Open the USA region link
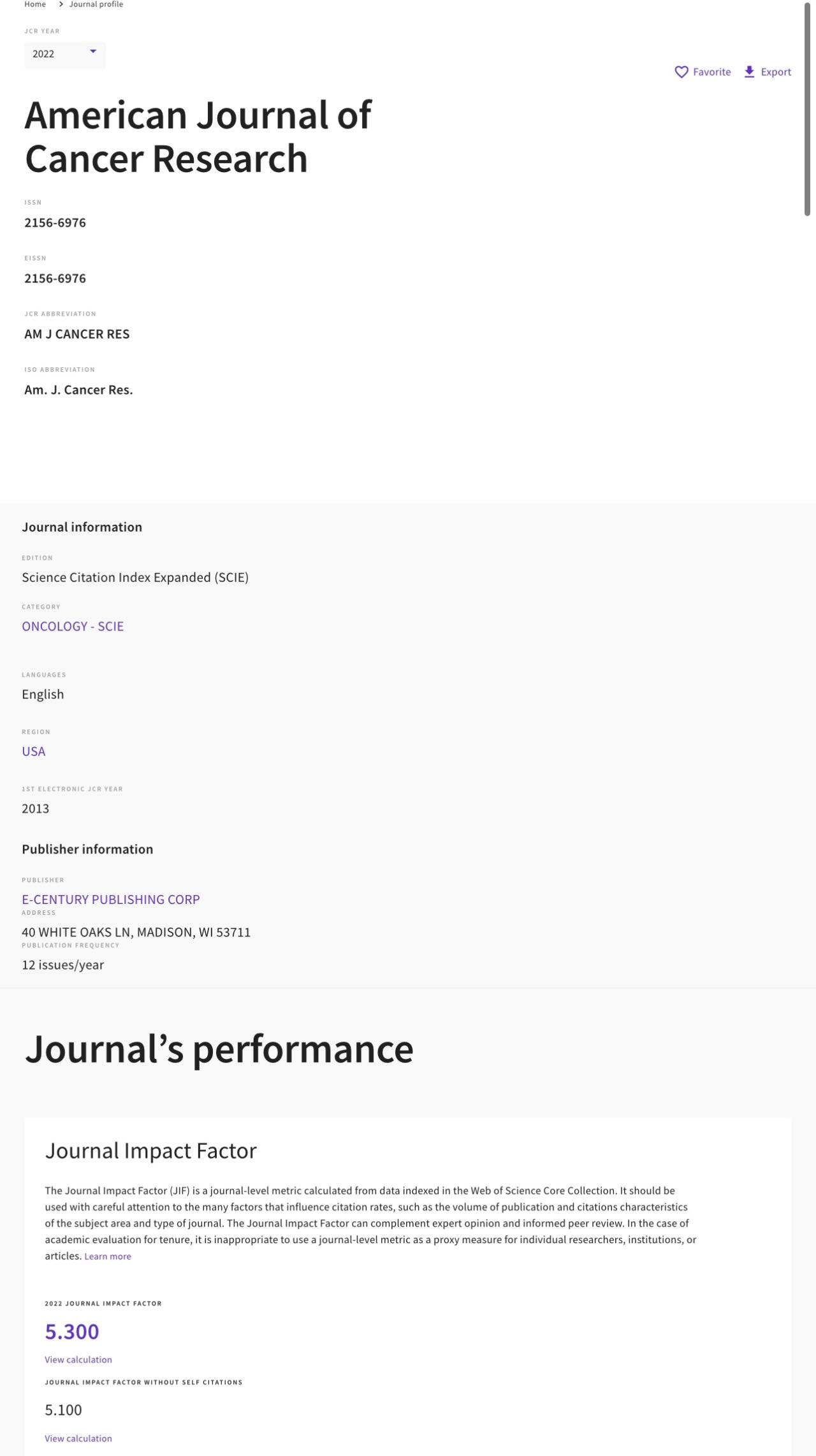 [34, 751]
